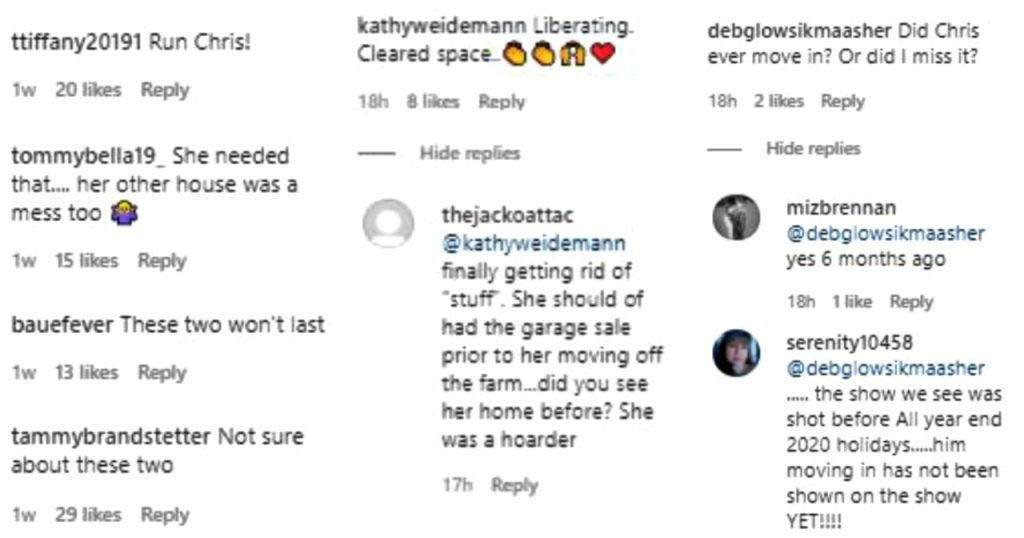Reply to mizbrennan's comment
Screen dimensions: 1024x538
tap(911, 302)
